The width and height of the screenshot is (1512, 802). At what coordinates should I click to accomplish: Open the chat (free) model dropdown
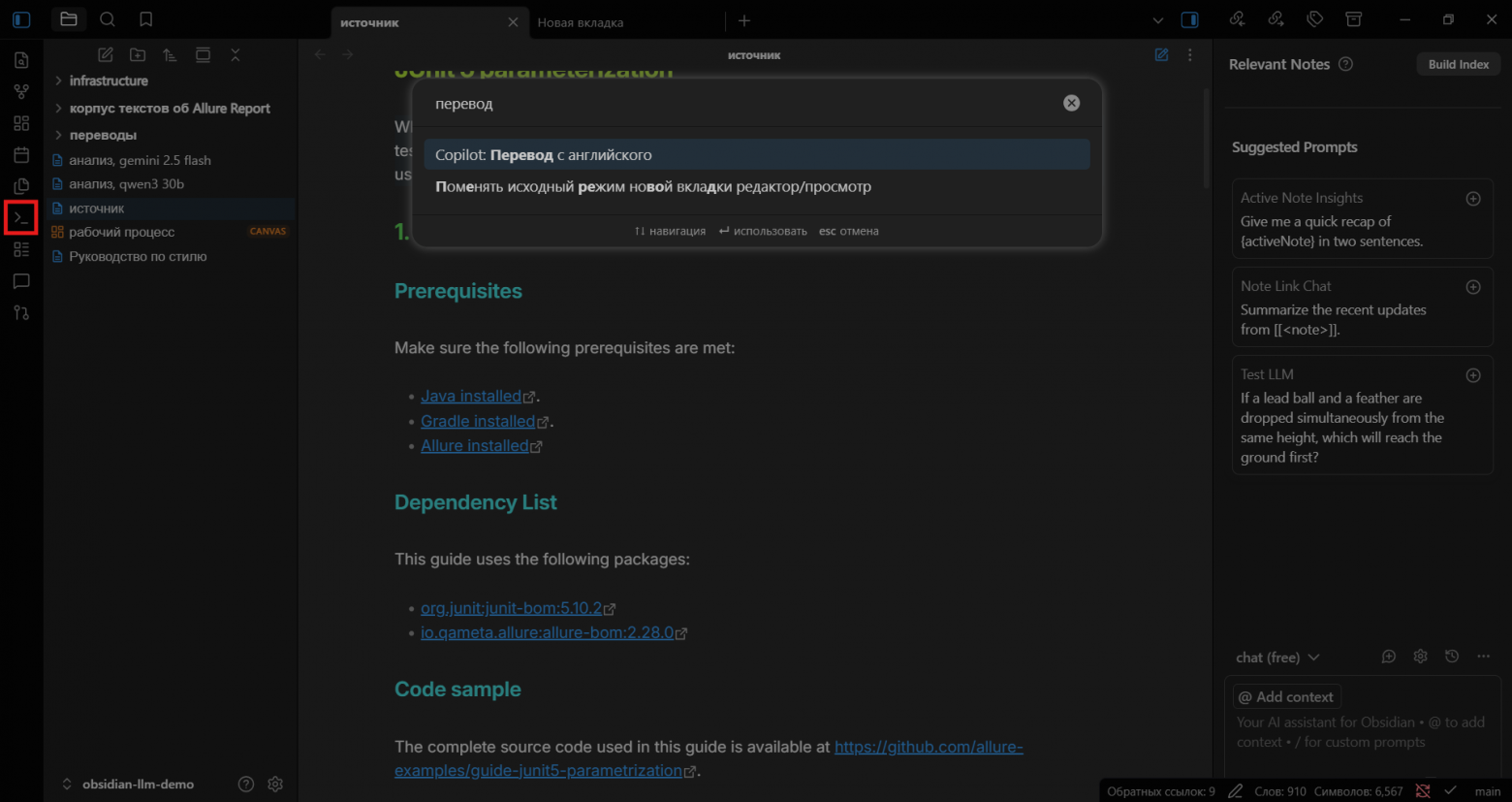[1277, 657]
